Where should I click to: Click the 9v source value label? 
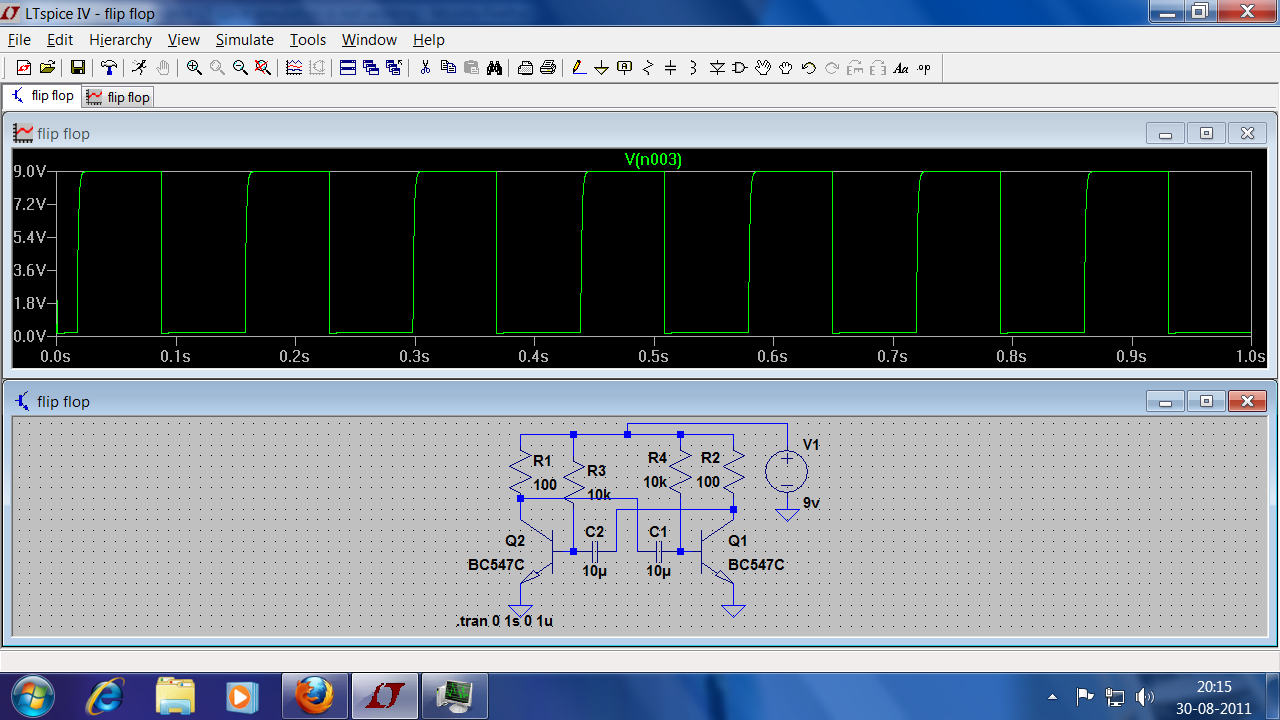tap(811, 504)
